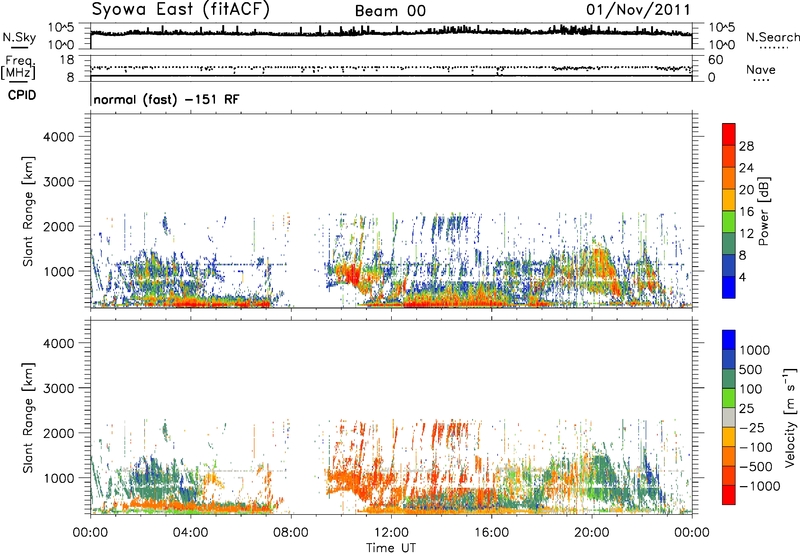Click the "8" frequency axis tick

click(70, 78)
